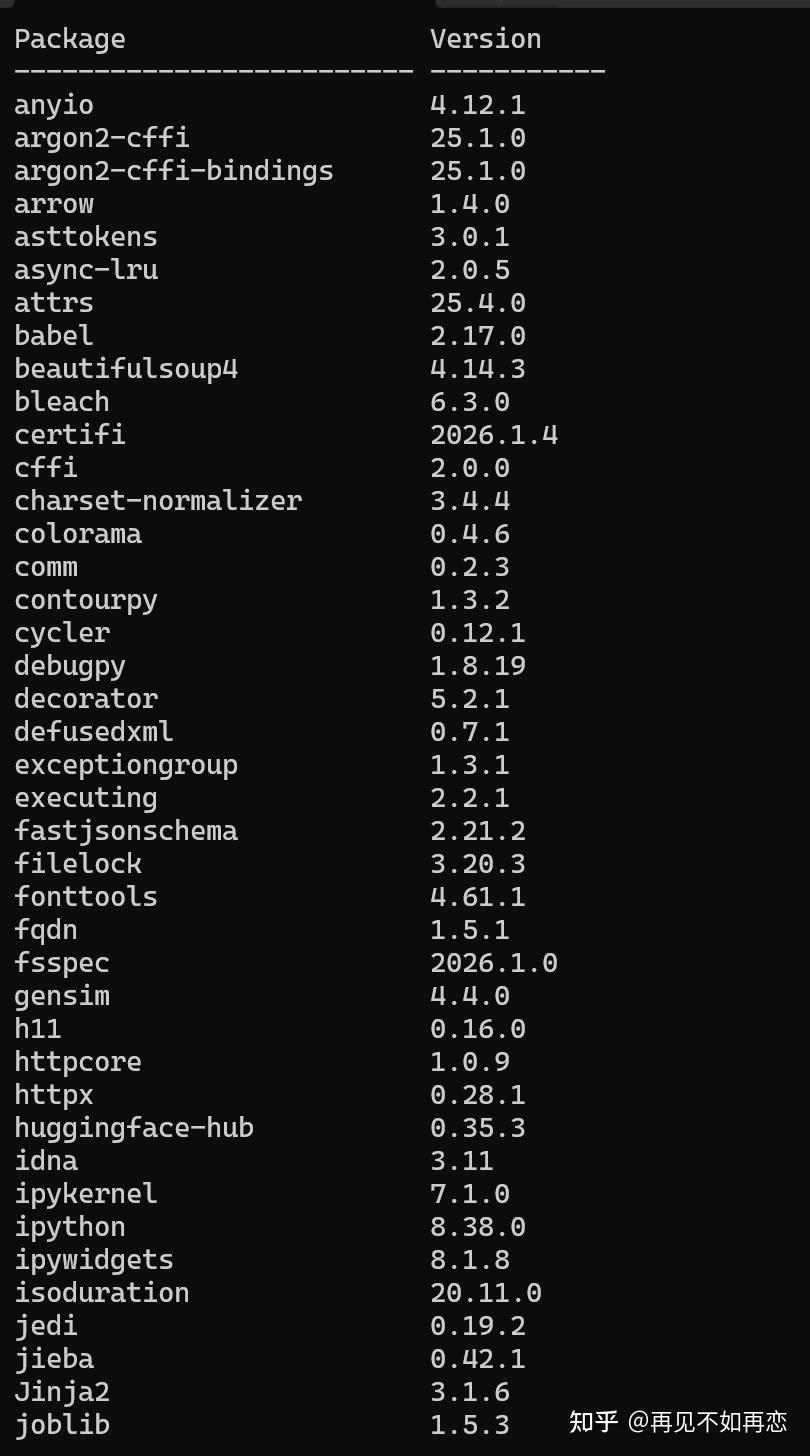Viewport: 810px width, 1456px height.
Task: Click the charset-normalizer package name
Action: coord(158,501)
